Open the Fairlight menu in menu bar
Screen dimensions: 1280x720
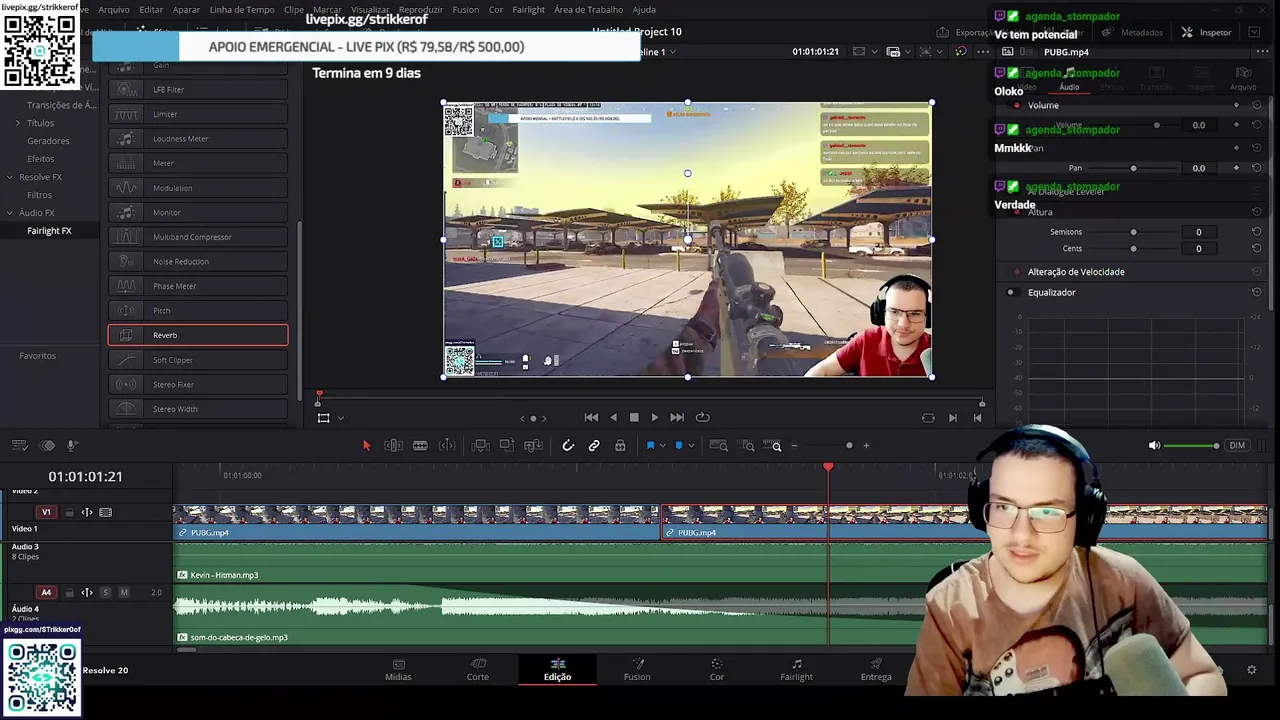coord(529,10)
